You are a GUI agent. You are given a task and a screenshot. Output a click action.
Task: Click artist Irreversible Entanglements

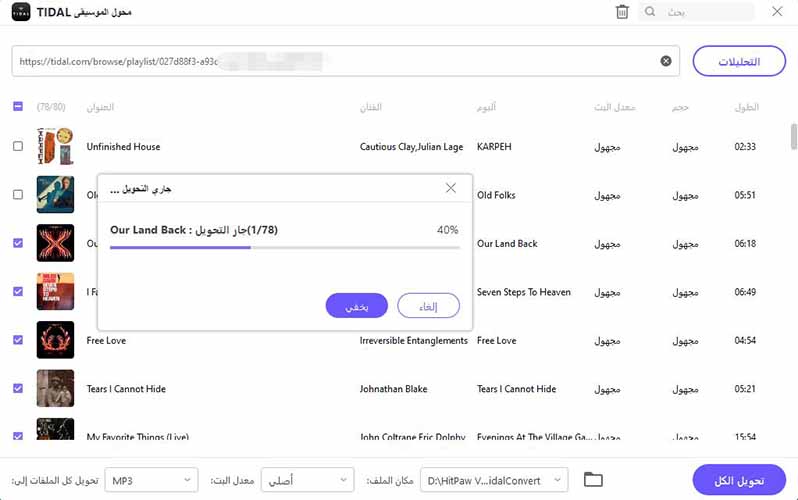coord(413,340)
